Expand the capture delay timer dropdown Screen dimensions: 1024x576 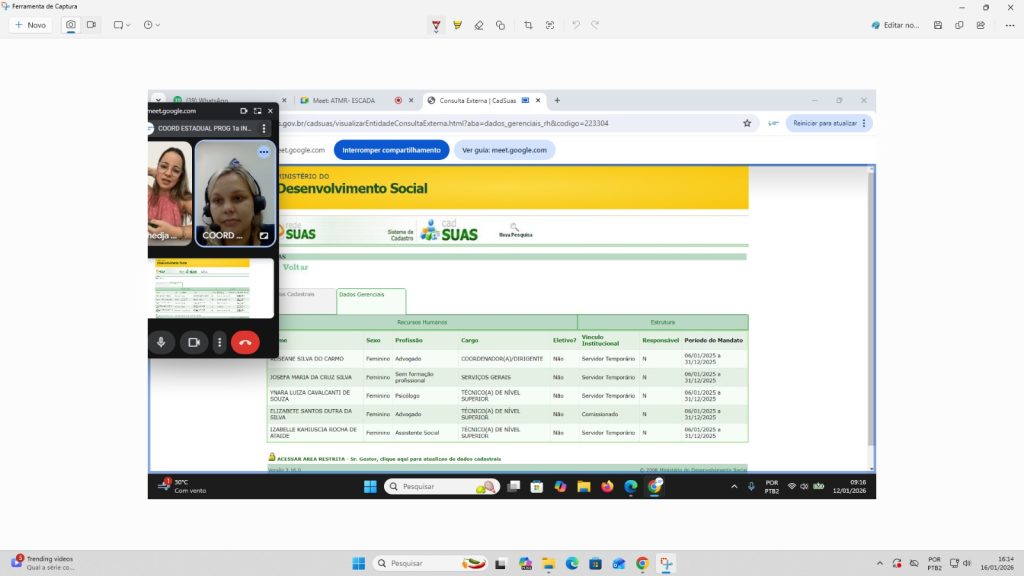point(151,25)
